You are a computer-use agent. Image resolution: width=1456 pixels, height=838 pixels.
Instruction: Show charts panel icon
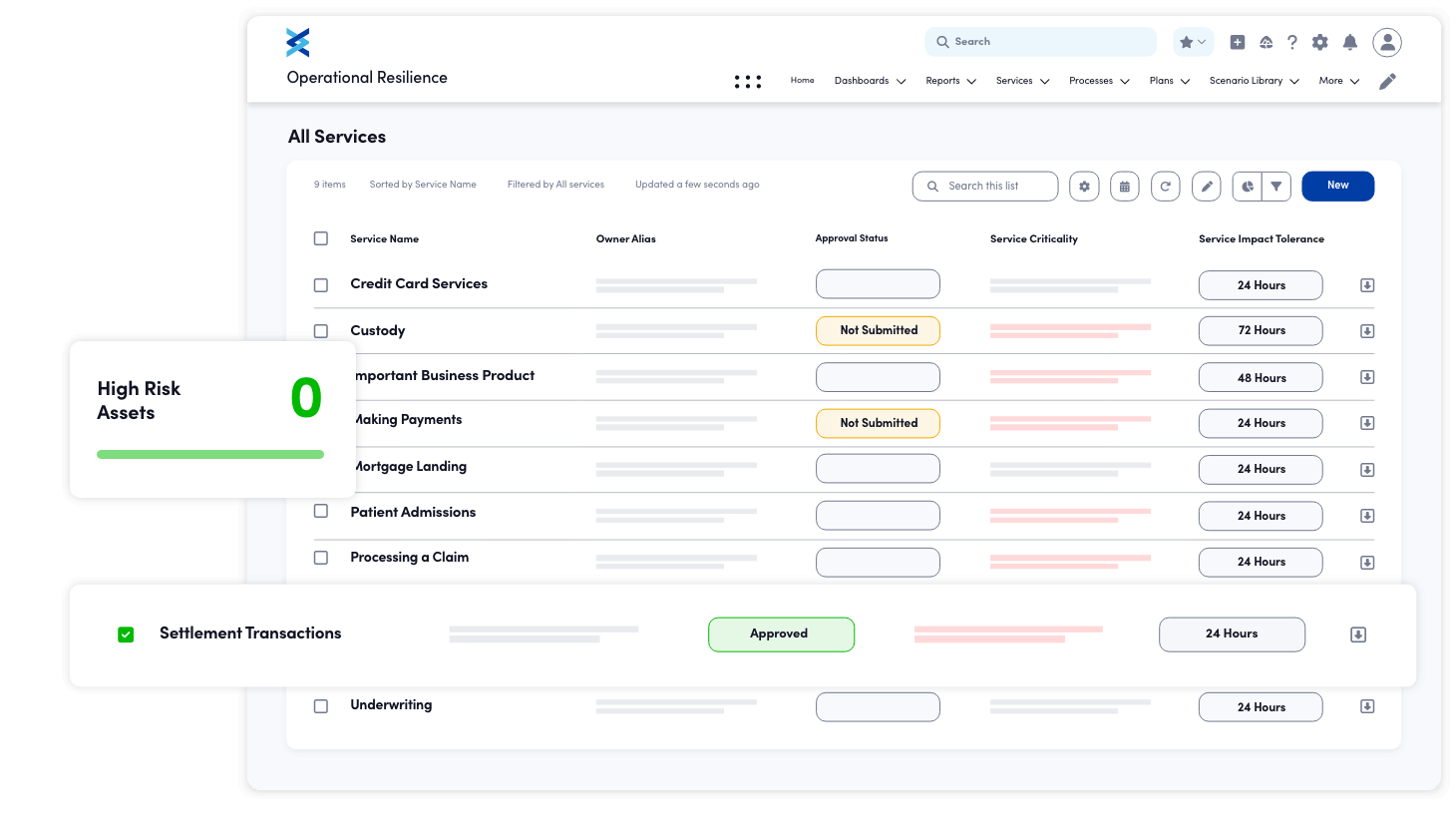click(1248, 187)
